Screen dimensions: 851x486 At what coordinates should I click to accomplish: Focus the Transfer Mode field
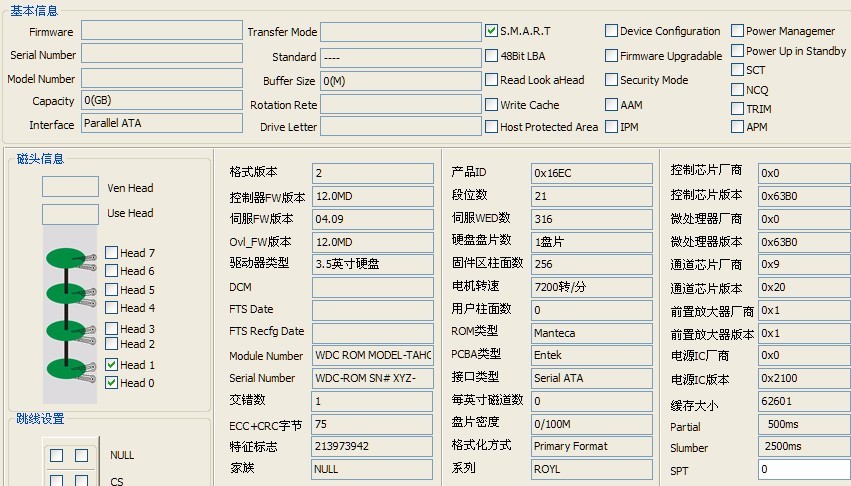pyautogui.click(x=401, y=31)
